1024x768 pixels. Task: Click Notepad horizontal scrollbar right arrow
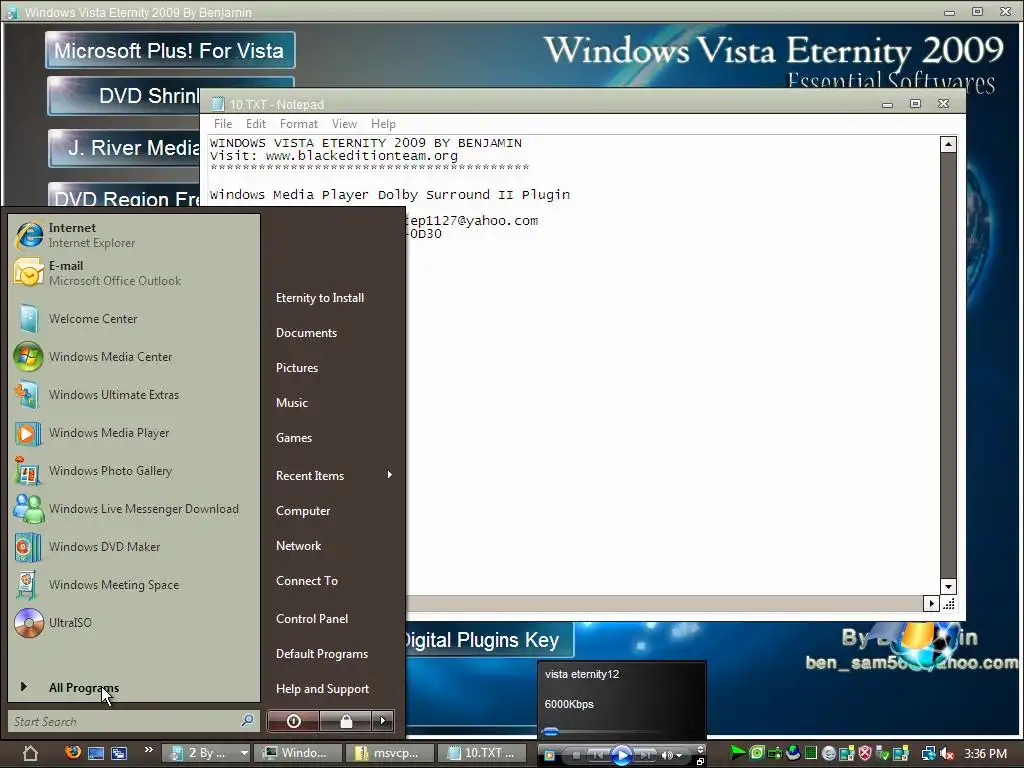tap(931, 603)
